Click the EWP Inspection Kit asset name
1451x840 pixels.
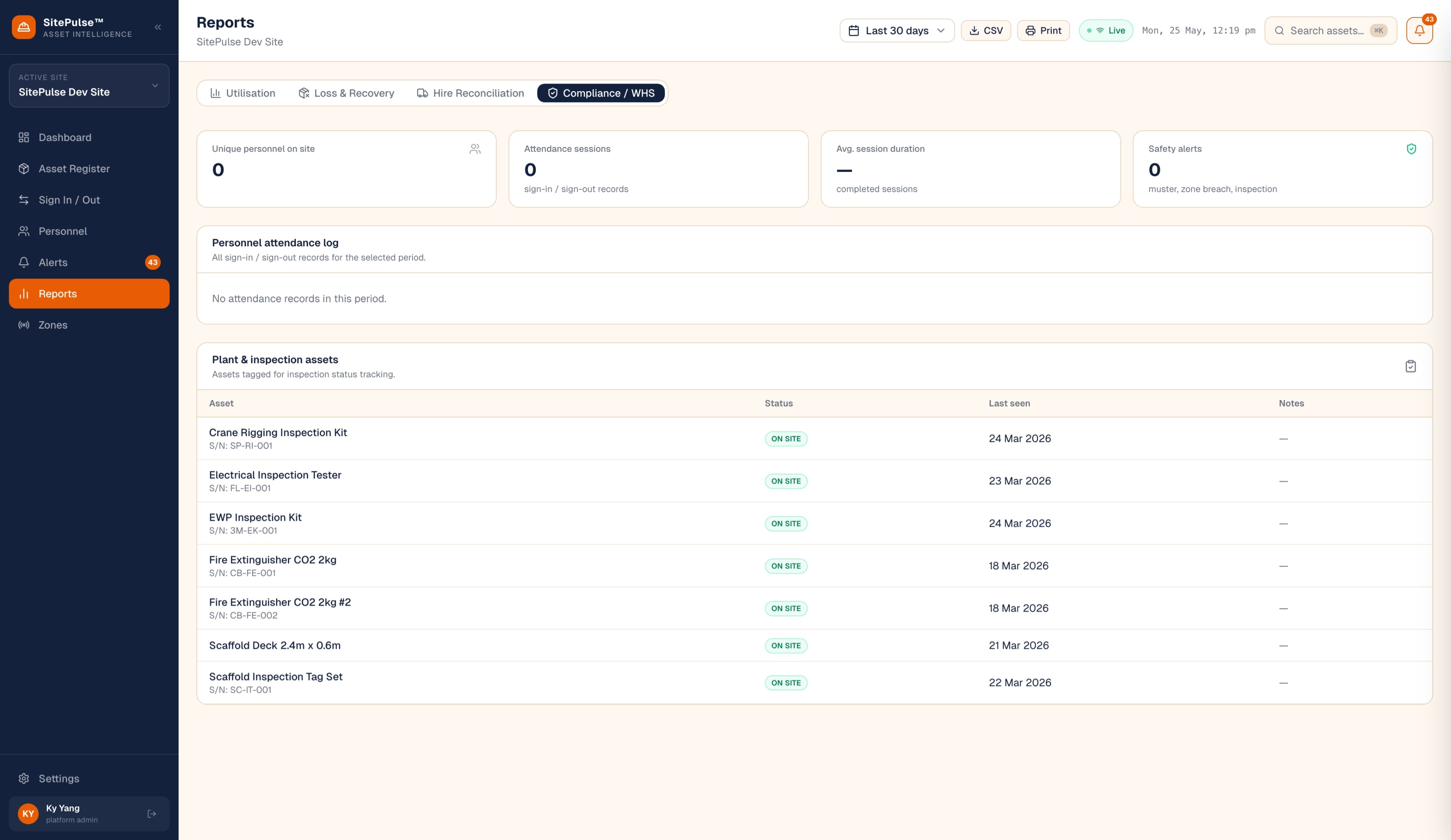pyautogui.click(x=255, y=518)
